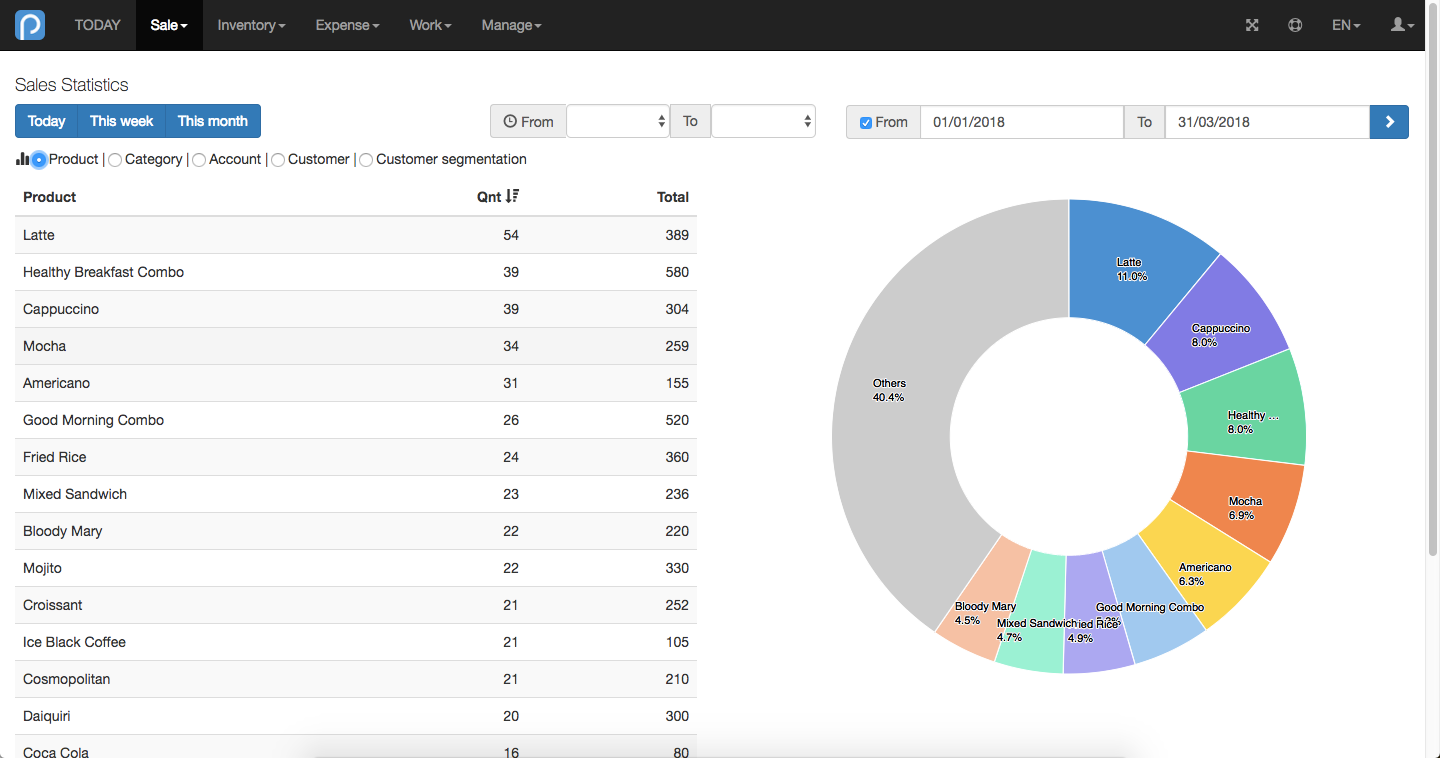Choose the Account radio button
This screenshot has width=1440, height=758.
199,160
